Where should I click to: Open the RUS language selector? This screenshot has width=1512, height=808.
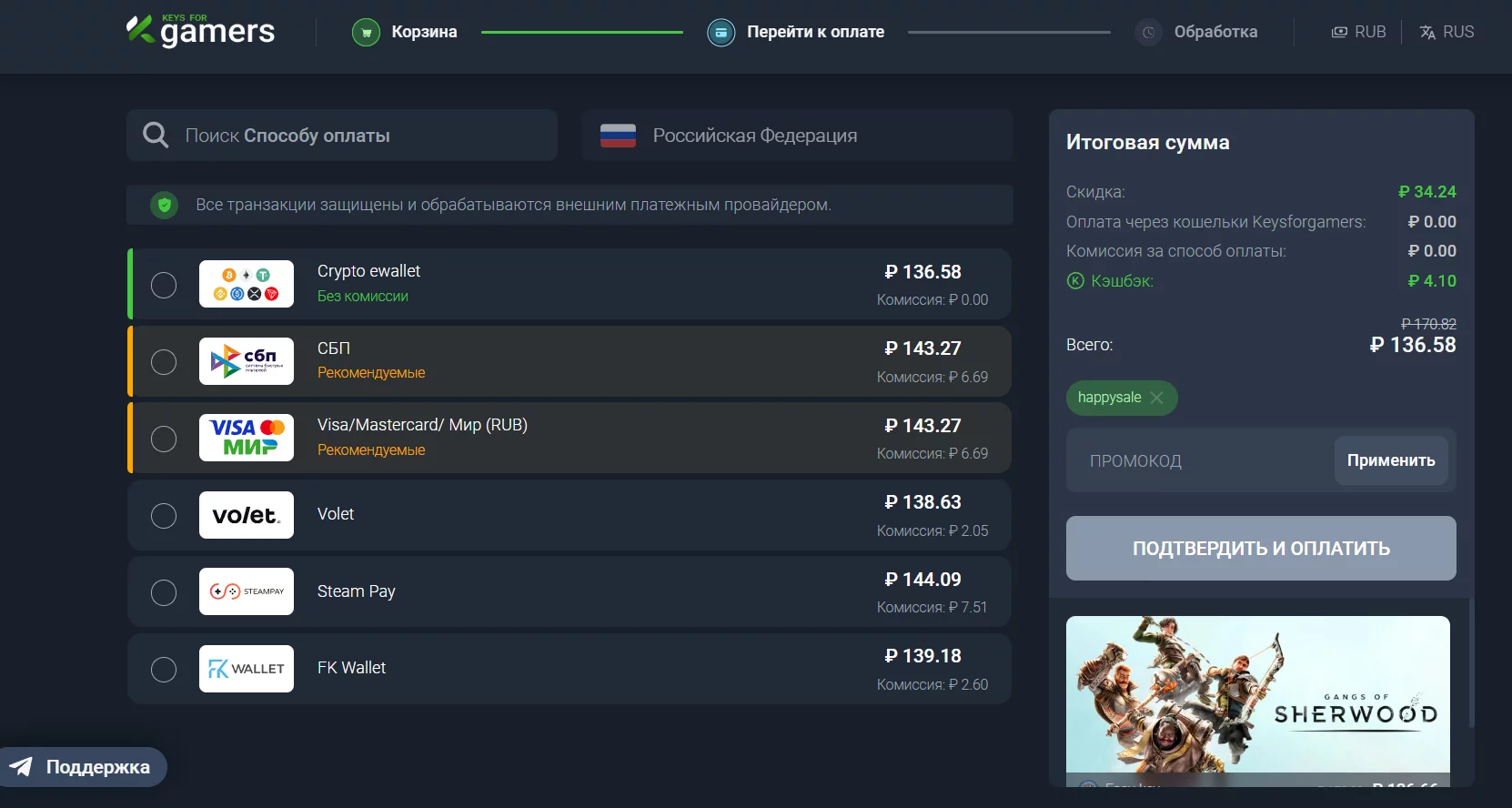coord(1446,32)
